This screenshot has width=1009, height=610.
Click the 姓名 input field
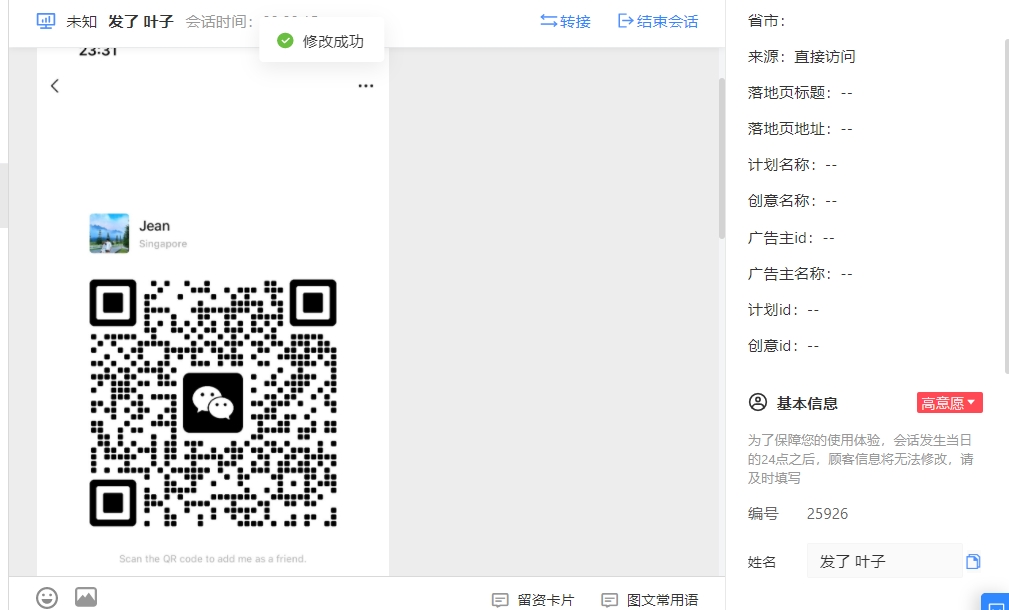tap(885, 561)
